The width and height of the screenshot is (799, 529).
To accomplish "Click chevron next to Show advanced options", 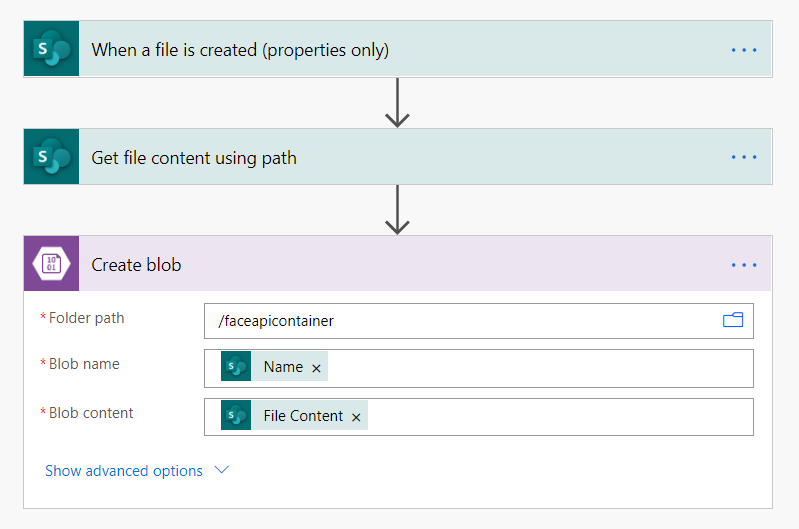I will [222, 470].
